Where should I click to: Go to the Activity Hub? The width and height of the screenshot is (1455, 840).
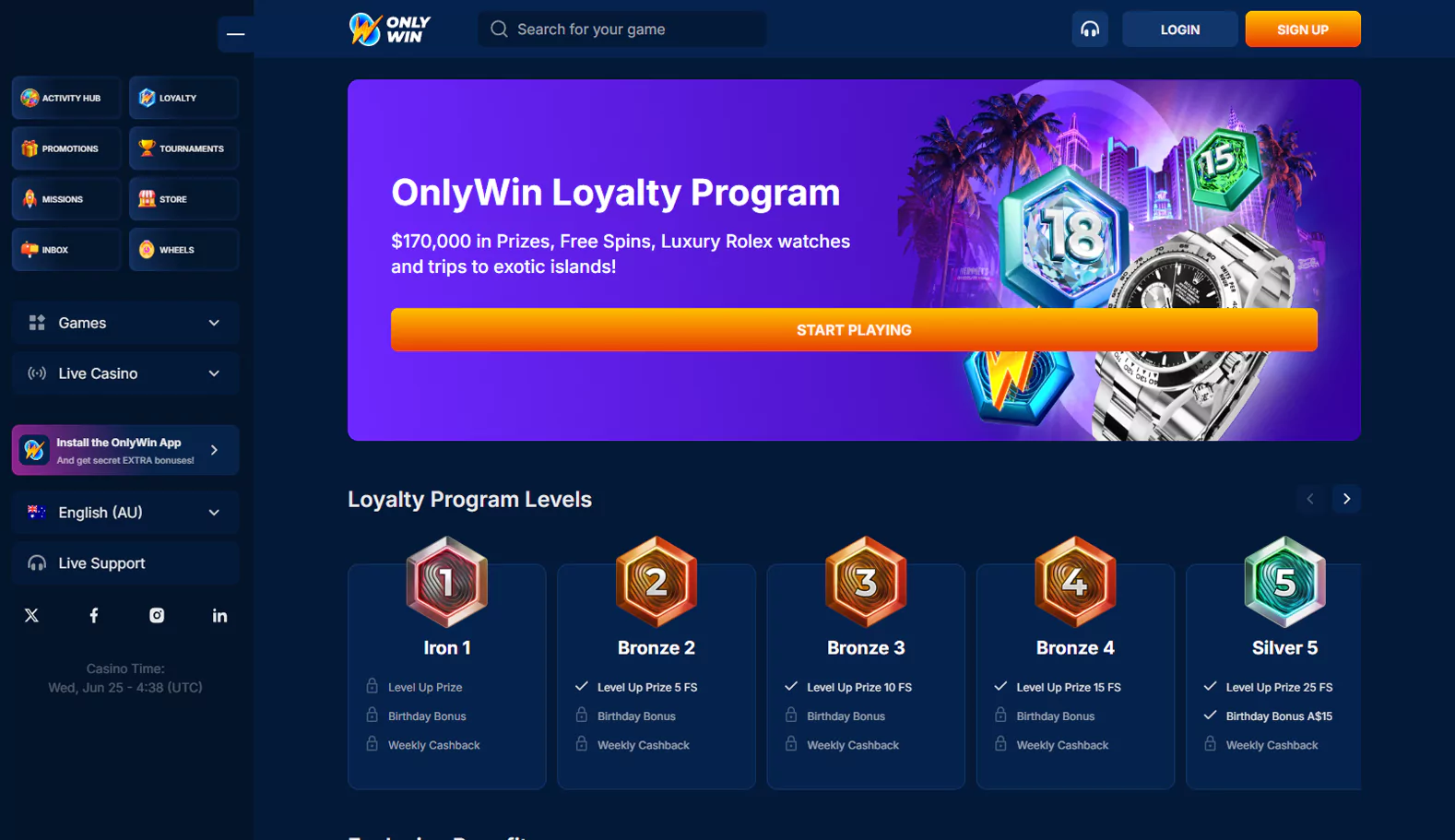[x=66, y=98]
